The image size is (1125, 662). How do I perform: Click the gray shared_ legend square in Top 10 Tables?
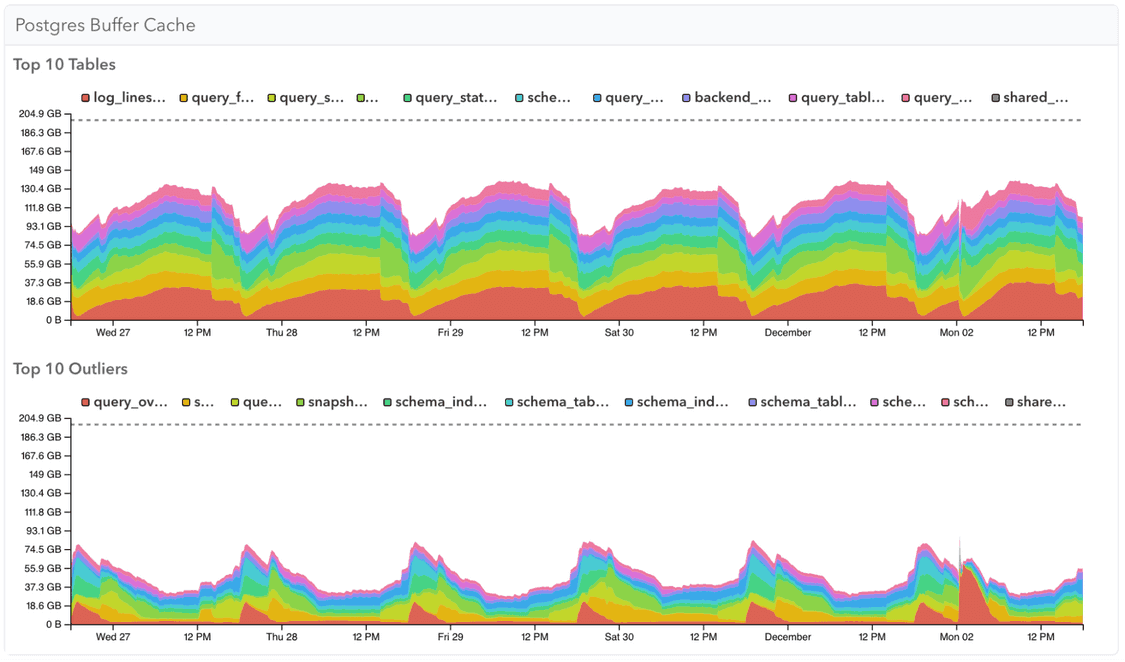coord(994,97)
